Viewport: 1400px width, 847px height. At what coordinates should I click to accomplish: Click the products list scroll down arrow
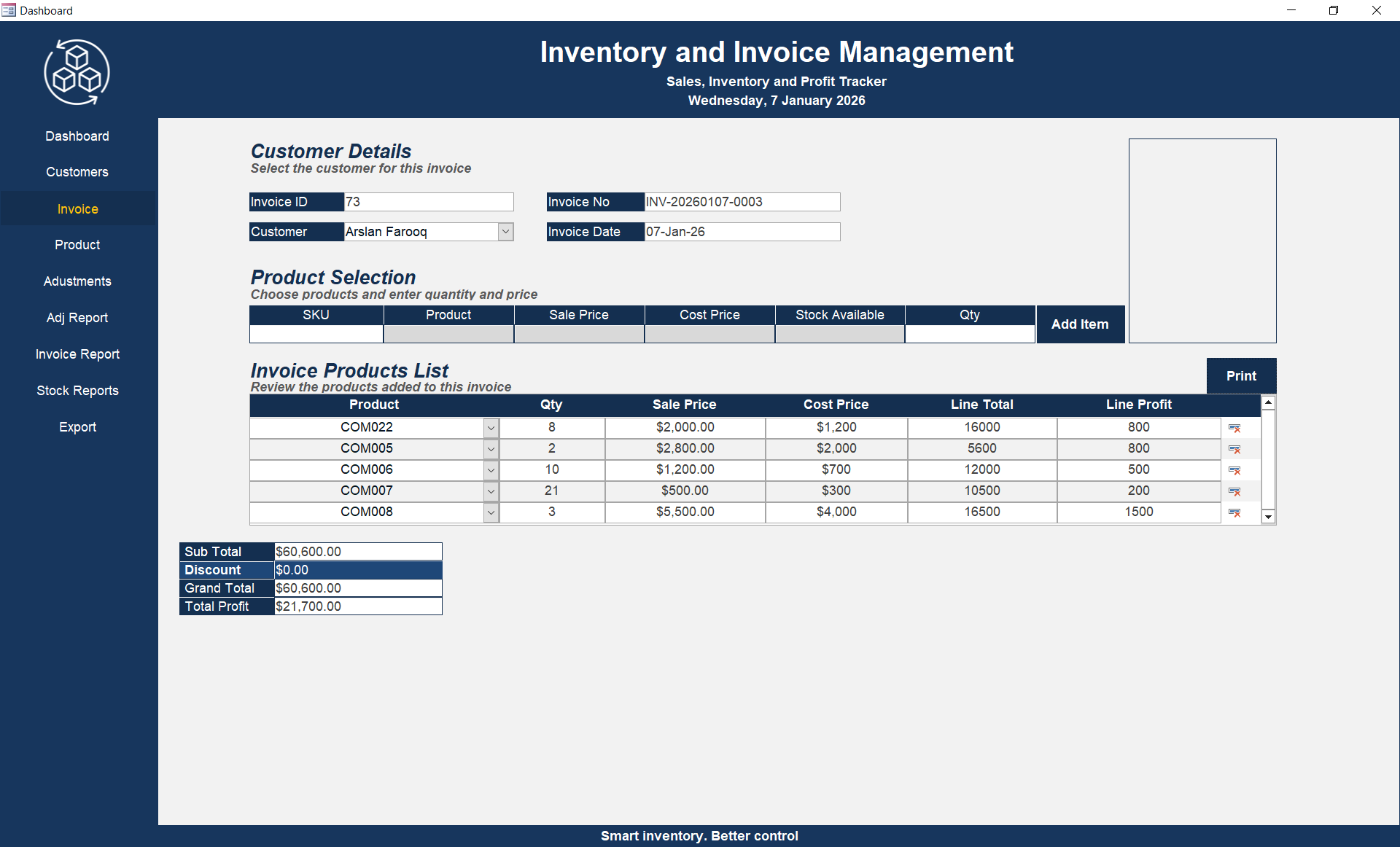[x=1269, y=517]
